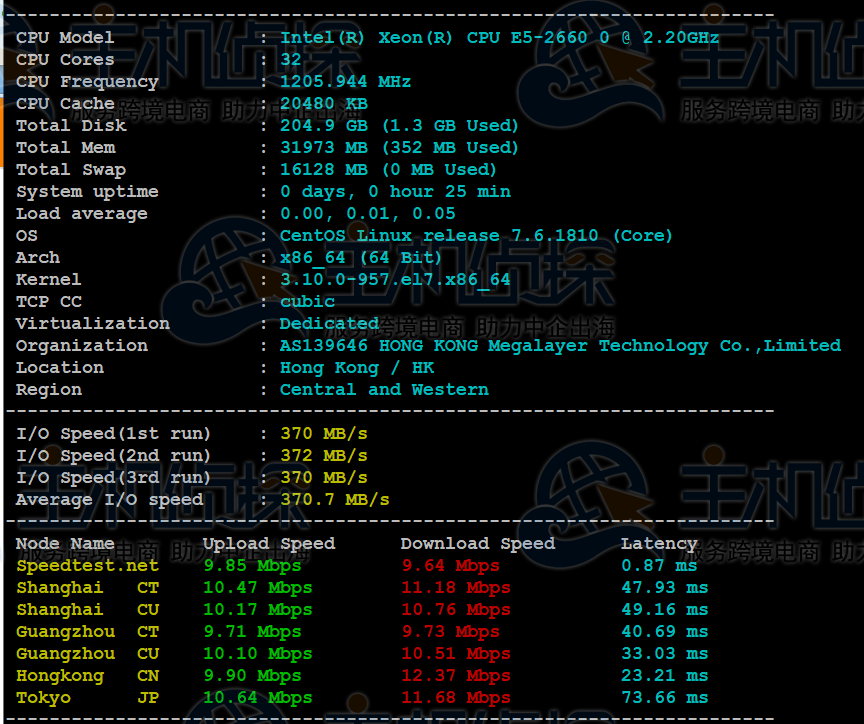Click the CPU Model value Intel Xeon E5-2660
The height and width of the screenshot is (724, 864).
click(x=498, y=38)
